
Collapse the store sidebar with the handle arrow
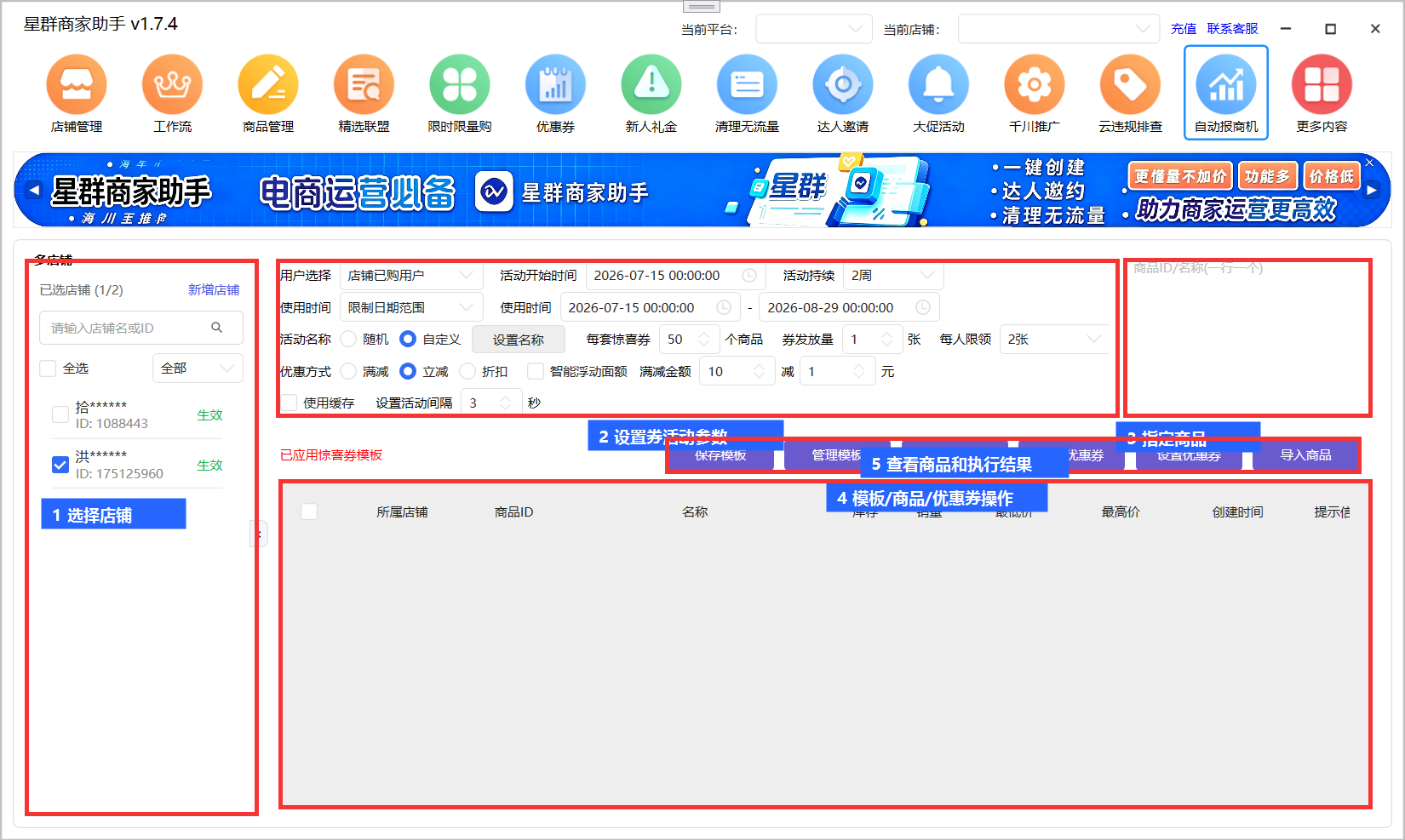pyautogui.click(x=259, y=534)
